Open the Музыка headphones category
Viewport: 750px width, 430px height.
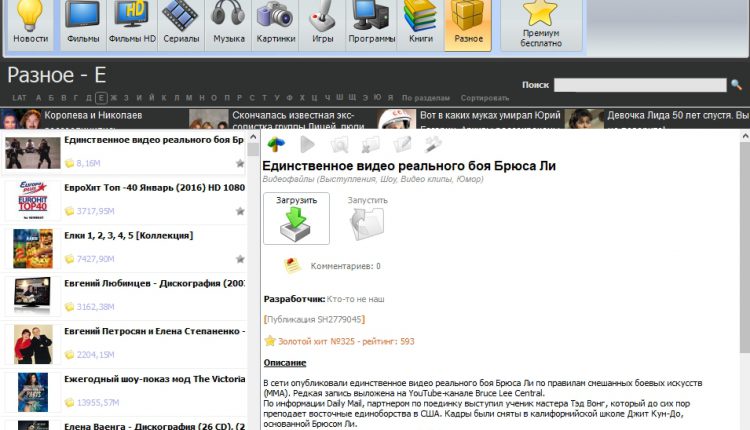click(229, 24)
